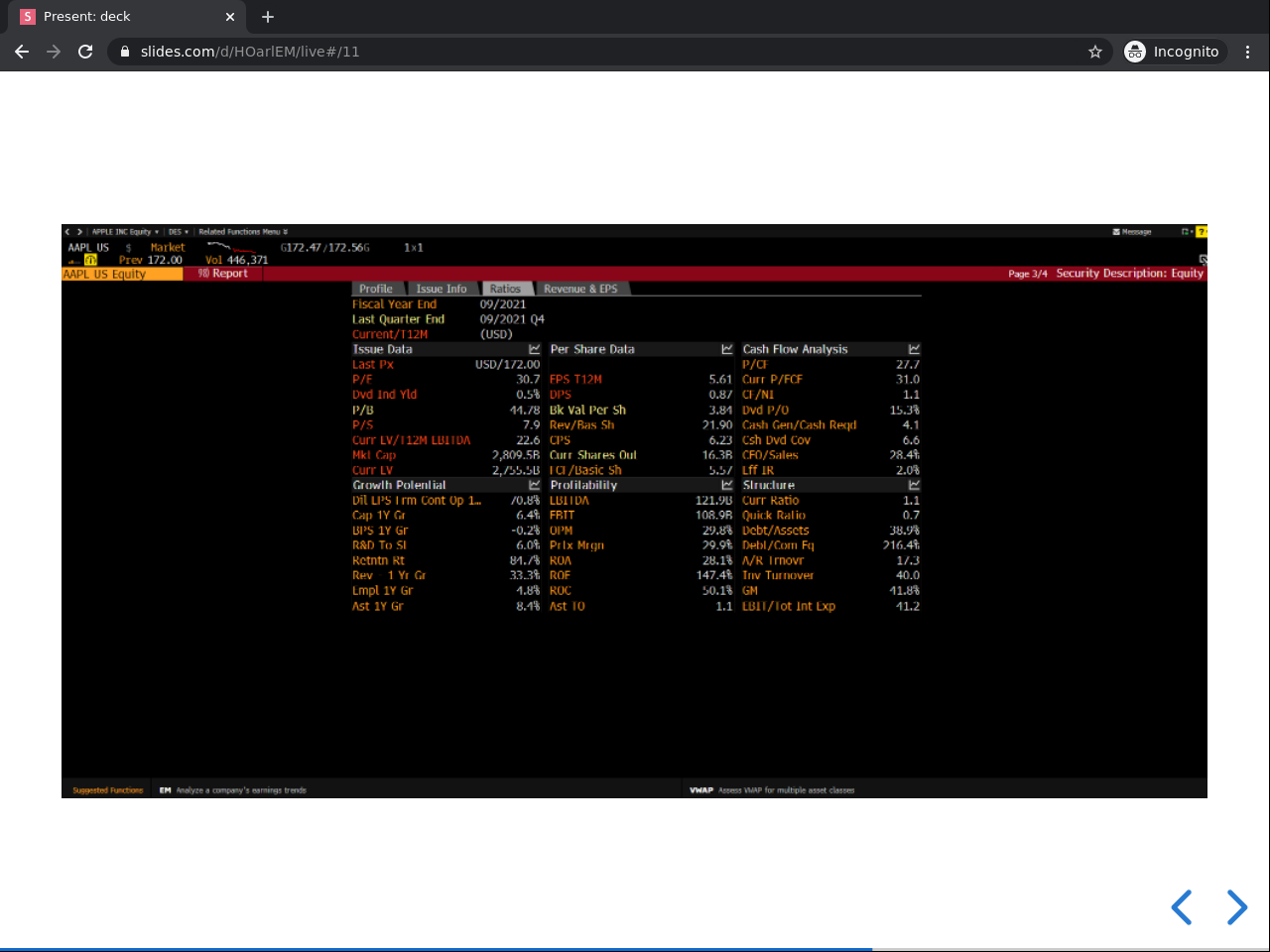Open chart icon in Growth Potential header
Image resolution: width=1270 pixels, height=952 pixels.
click(535, 485)
